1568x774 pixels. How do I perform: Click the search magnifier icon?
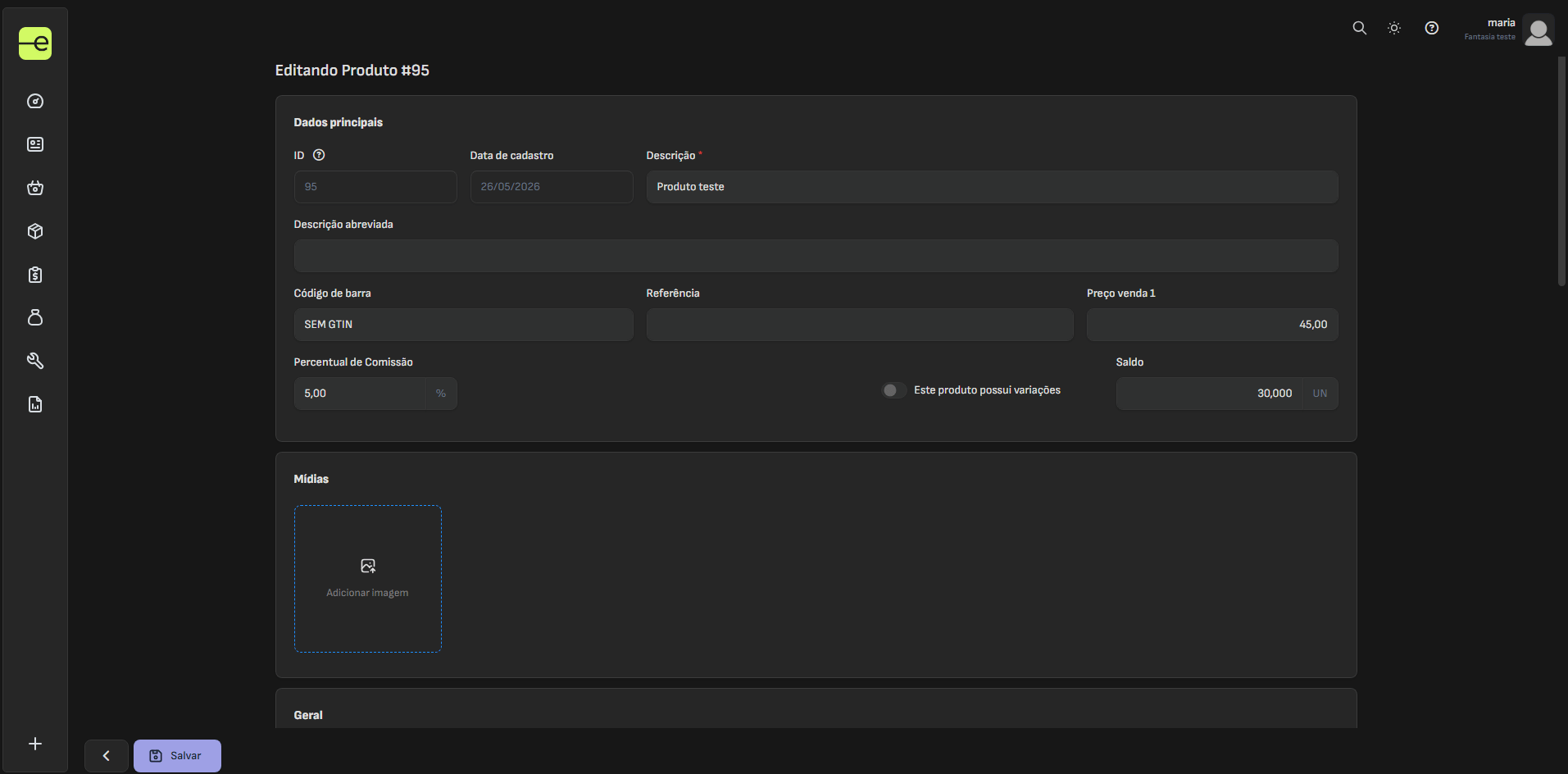pos(1359,28)
